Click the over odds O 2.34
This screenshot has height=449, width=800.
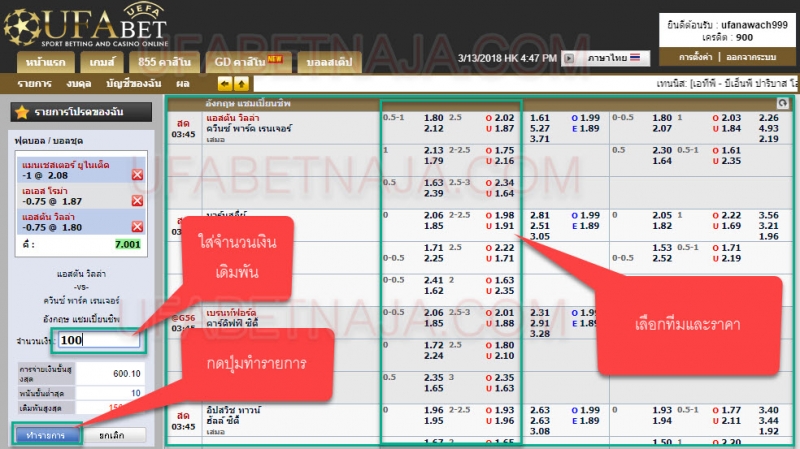click(500, 183)
